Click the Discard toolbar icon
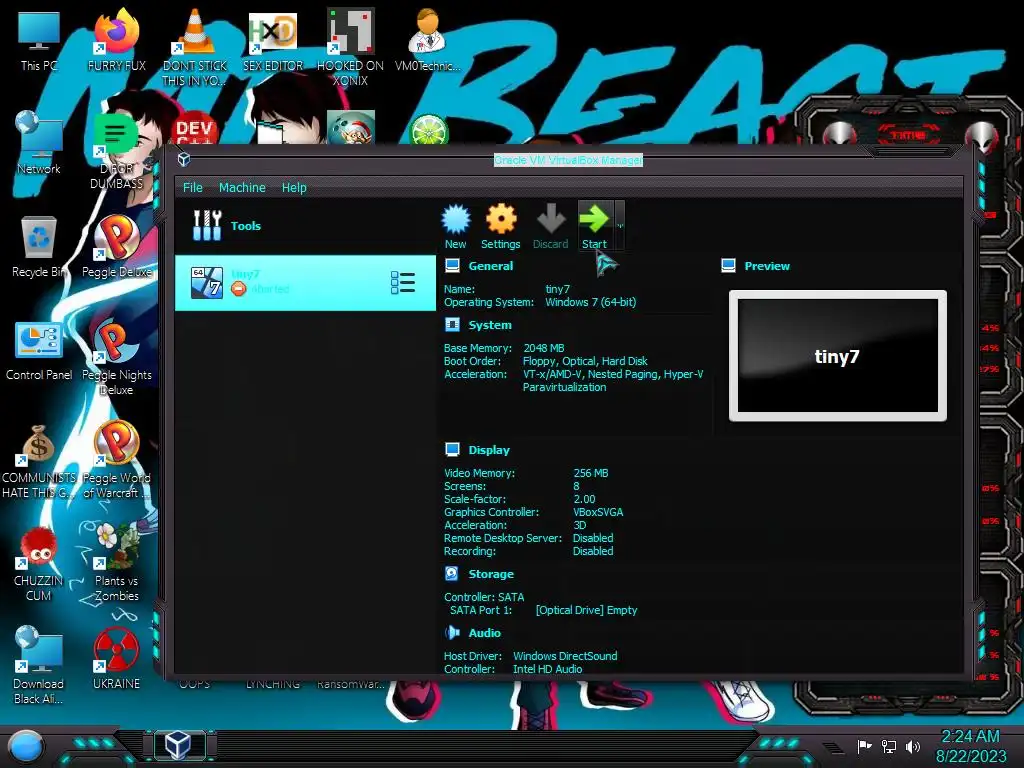Screen dimensions: 1024x768 [x=551, y=227]
